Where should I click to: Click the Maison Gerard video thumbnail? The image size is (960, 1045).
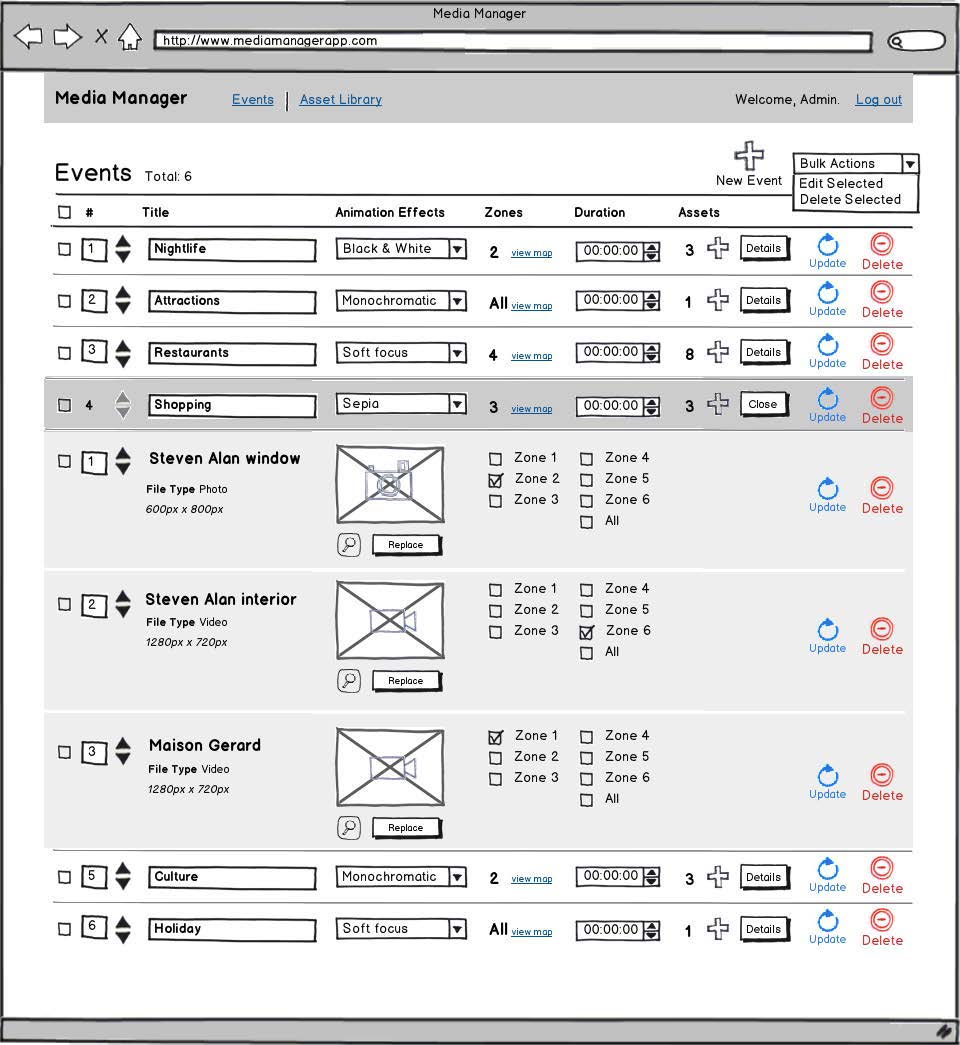390,768
